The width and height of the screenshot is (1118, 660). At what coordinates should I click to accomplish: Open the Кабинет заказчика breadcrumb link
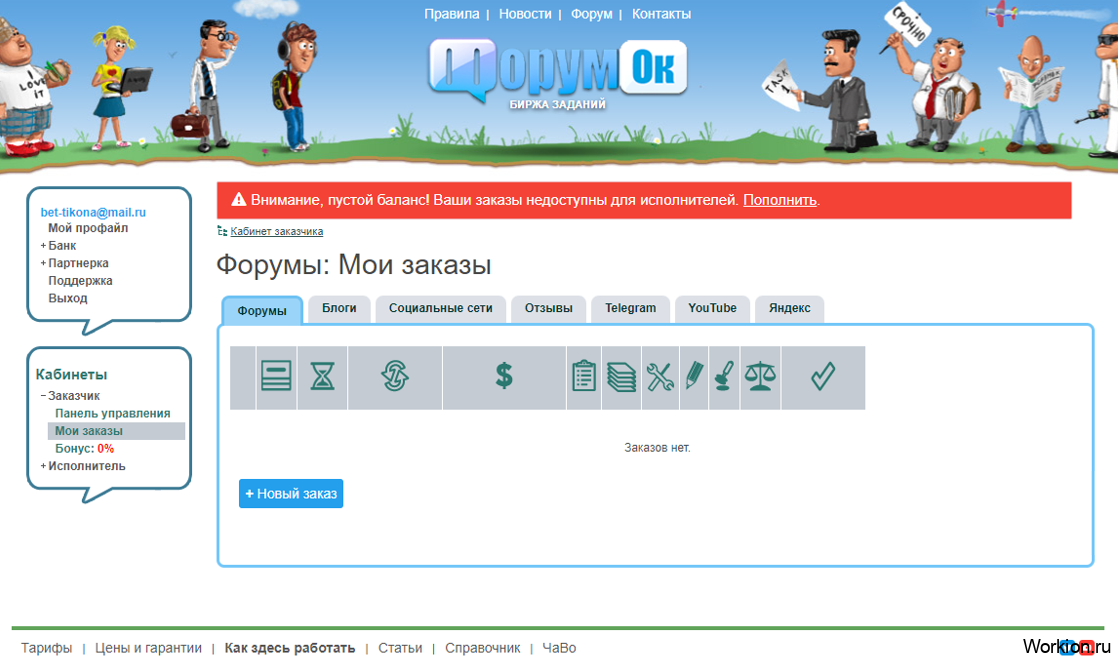coord(277,231)
